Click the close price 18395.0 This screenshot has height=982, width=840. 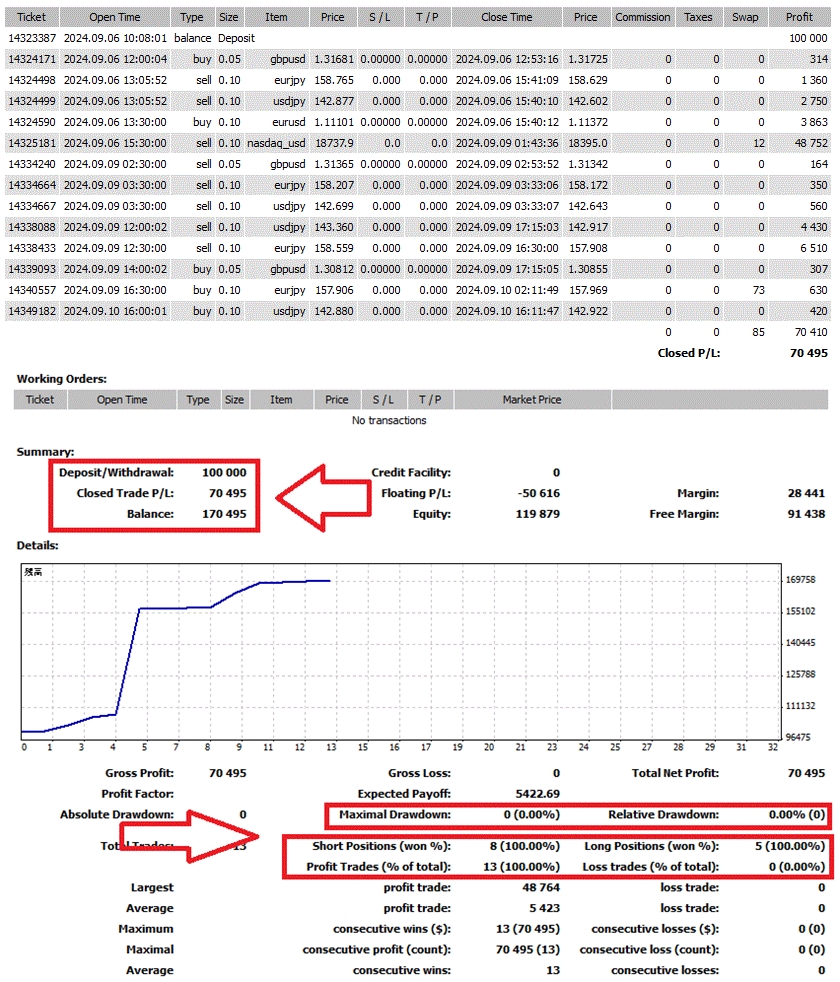588,143
